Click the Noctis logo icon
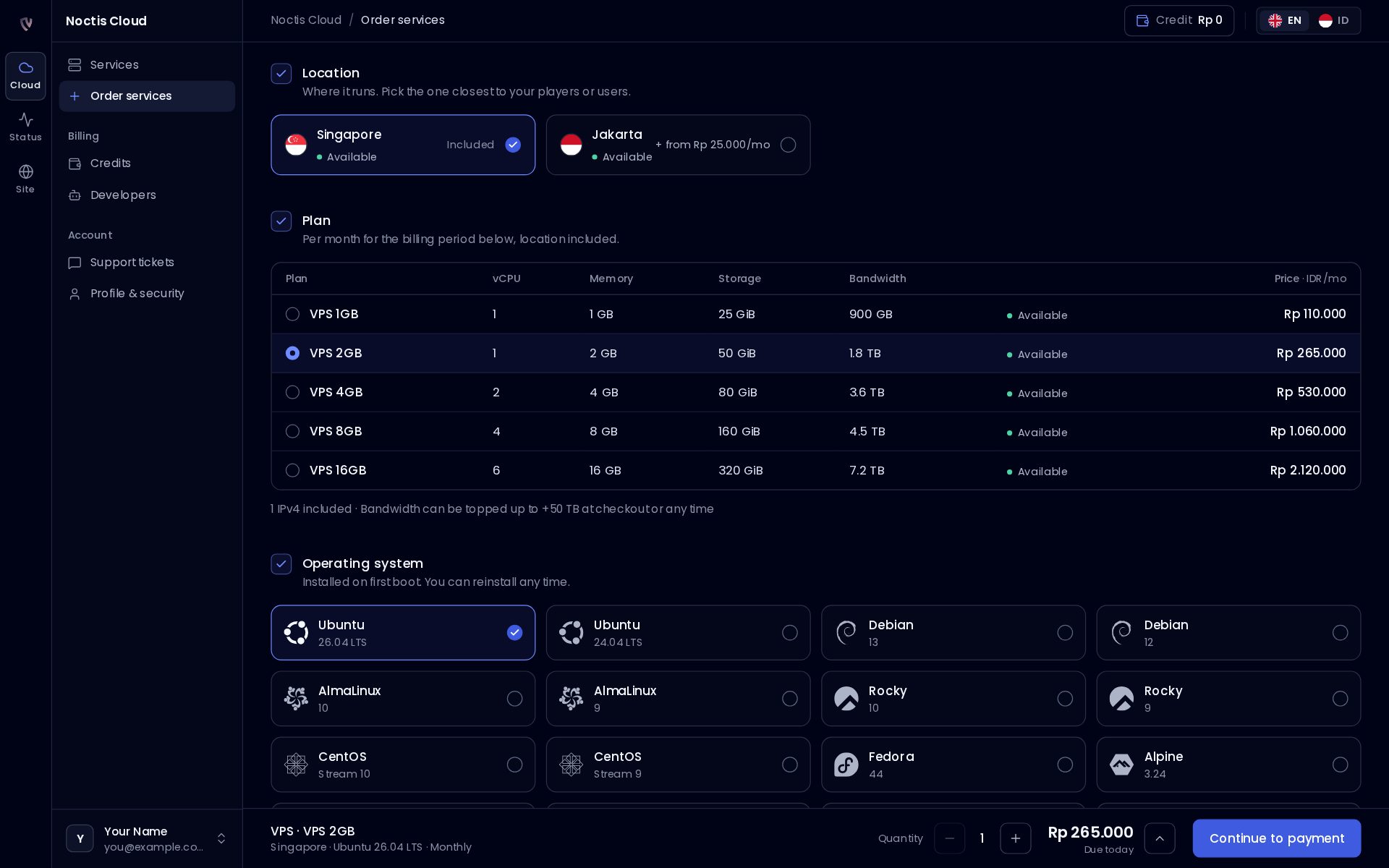This screenshot has width=1389, height=868. pos(26,23)
